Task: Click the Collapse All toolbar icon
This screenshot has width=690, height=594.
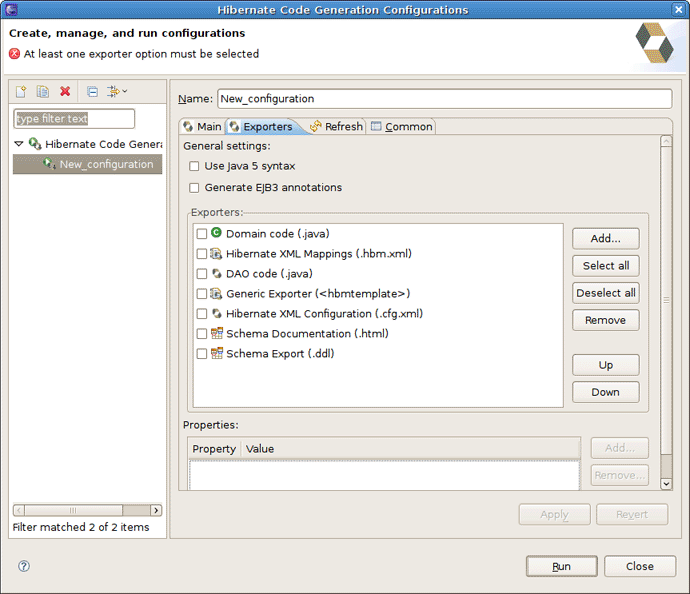Action: (x=92, y=91)
